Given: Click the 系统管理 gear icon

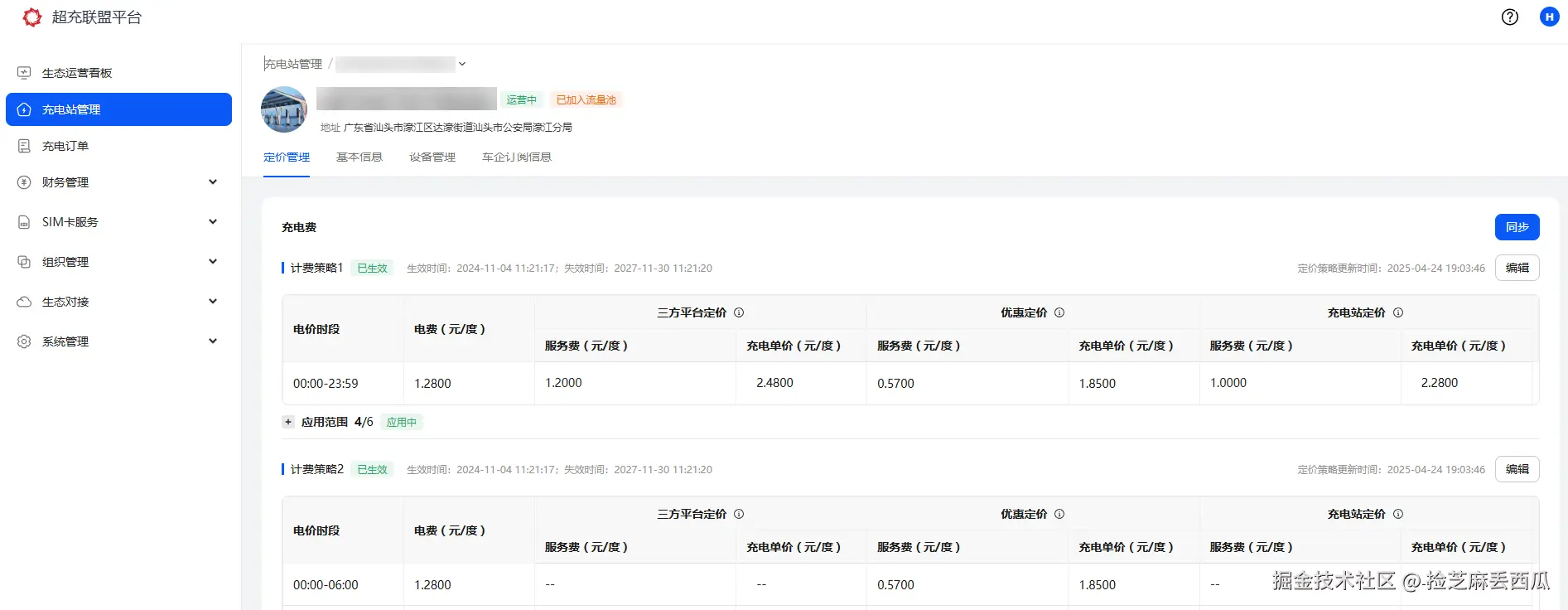Looking at the screenshot, I should pyautogui.click(x=24, y=341).
